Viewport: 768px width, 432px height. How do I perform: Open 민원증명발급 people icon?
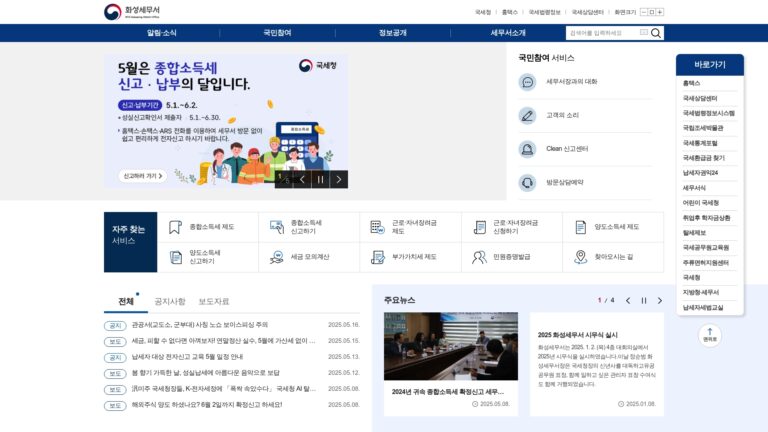tap(479, 257)
